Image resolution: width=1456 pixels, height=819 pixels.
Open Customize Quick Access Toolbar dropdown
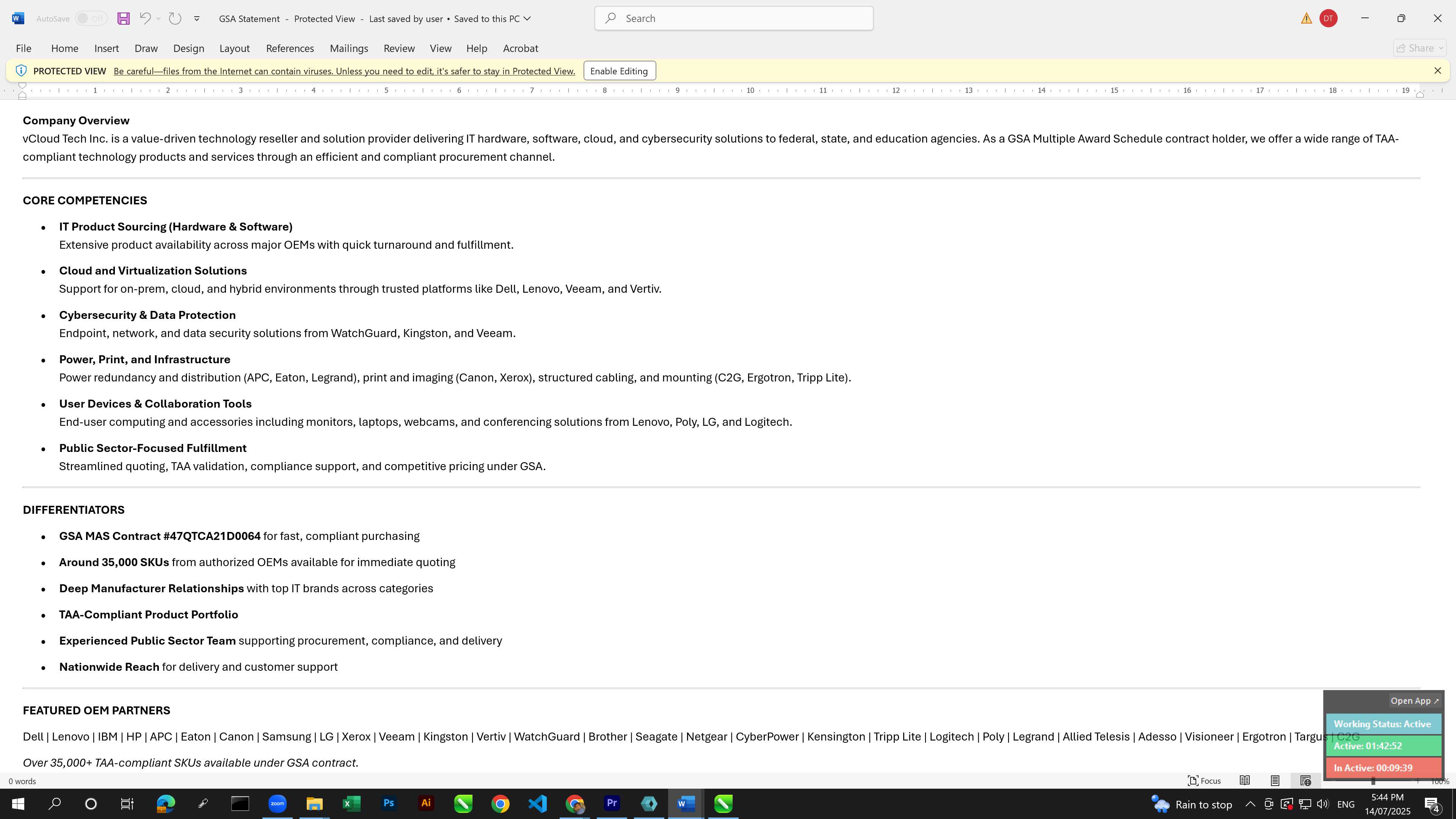click(197, 18)
